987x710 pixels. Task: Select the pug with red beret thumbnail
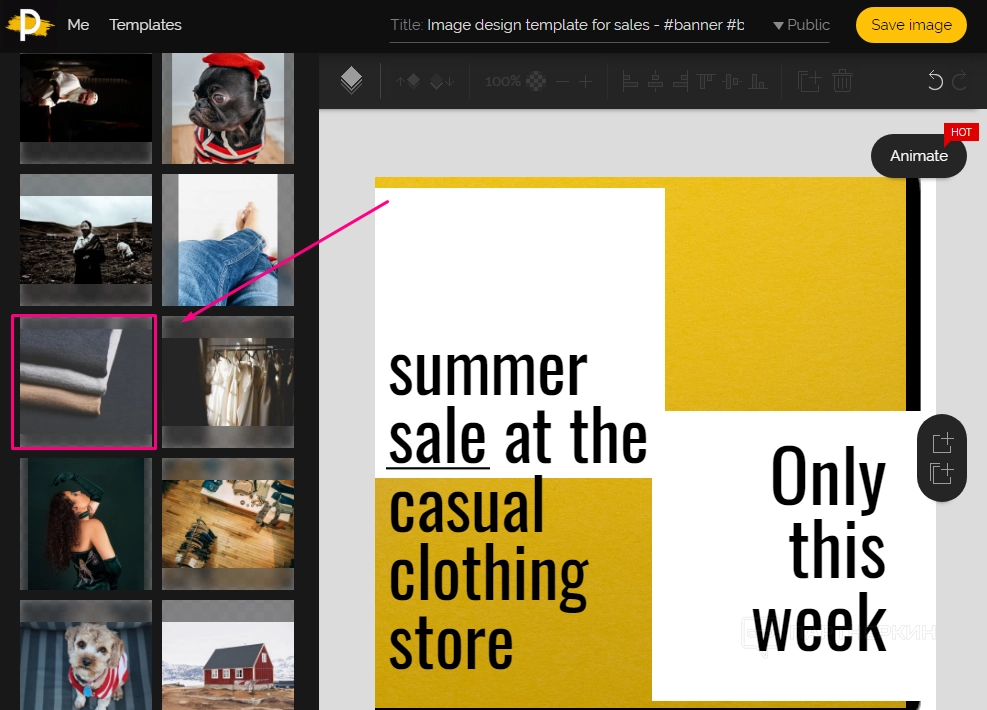tap(228, 108)
